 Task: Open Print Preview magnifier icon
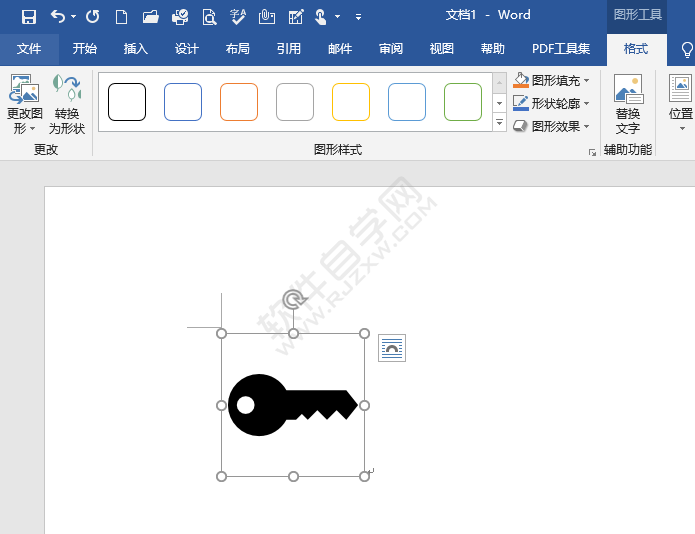point(209,17)
